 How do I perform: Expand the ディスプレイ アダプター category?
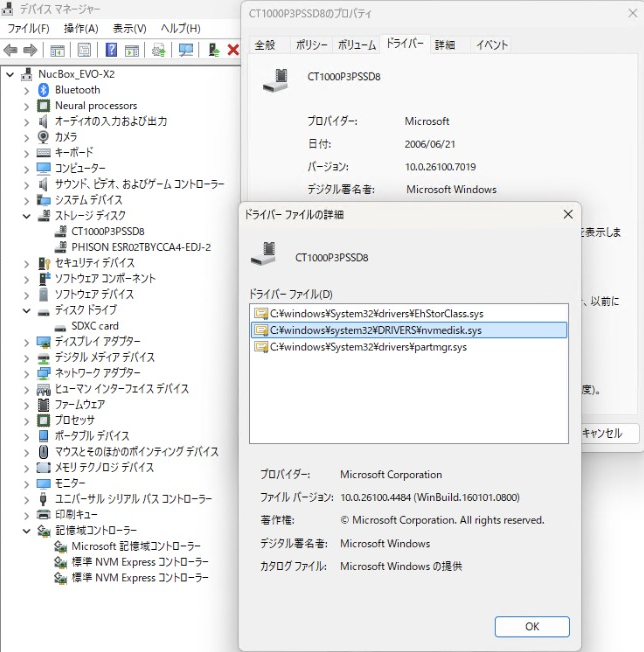(x=27, y=341)
